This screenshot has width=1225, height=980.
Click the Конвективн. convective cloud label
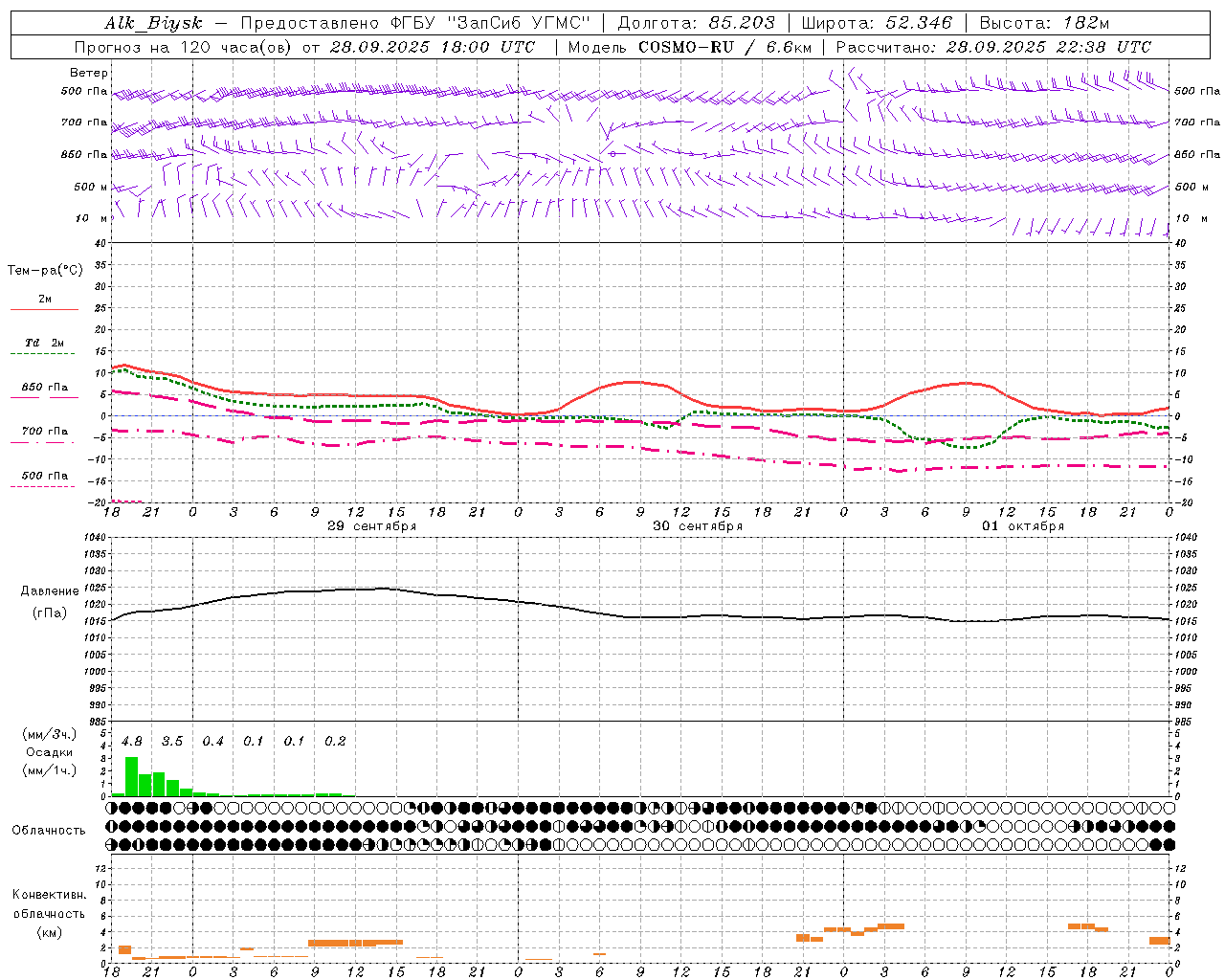pos(49,895)
